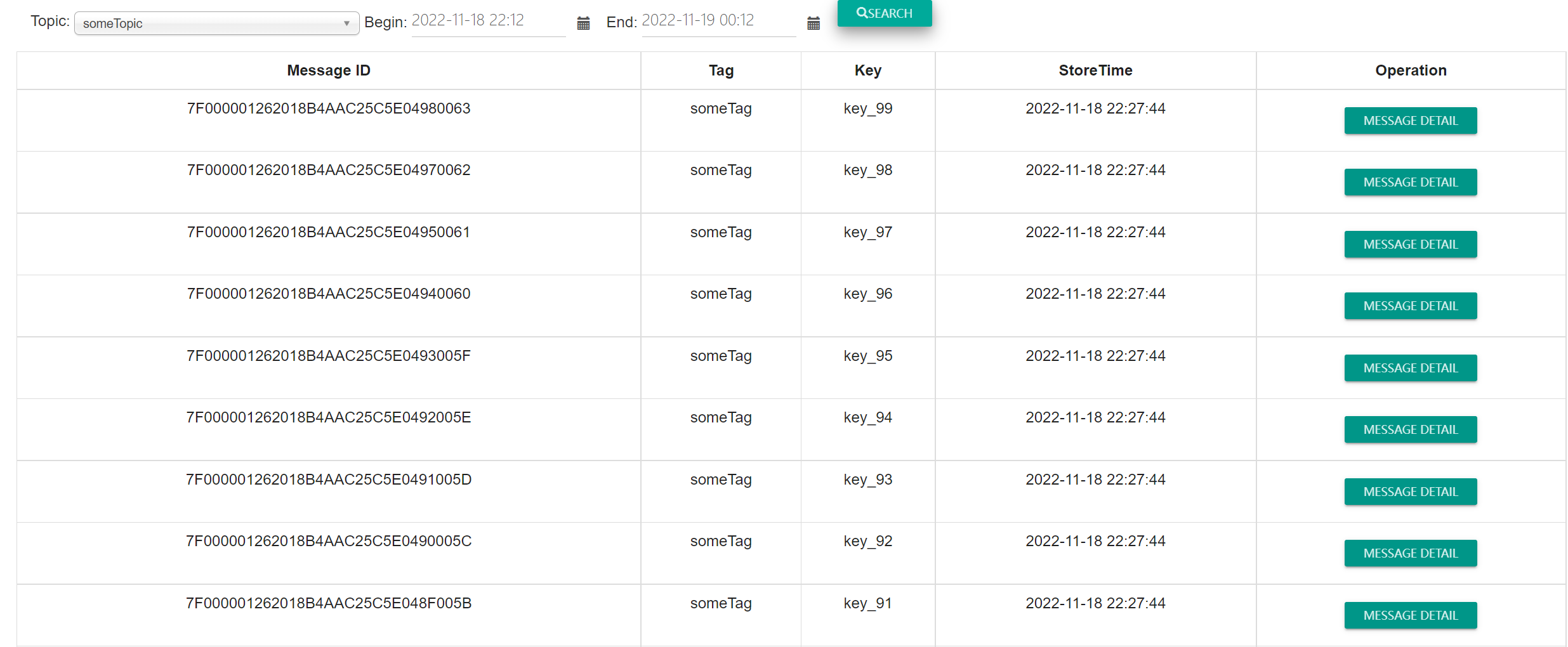
Task: Open message detail for key_97
Action: coord(1411,244)
